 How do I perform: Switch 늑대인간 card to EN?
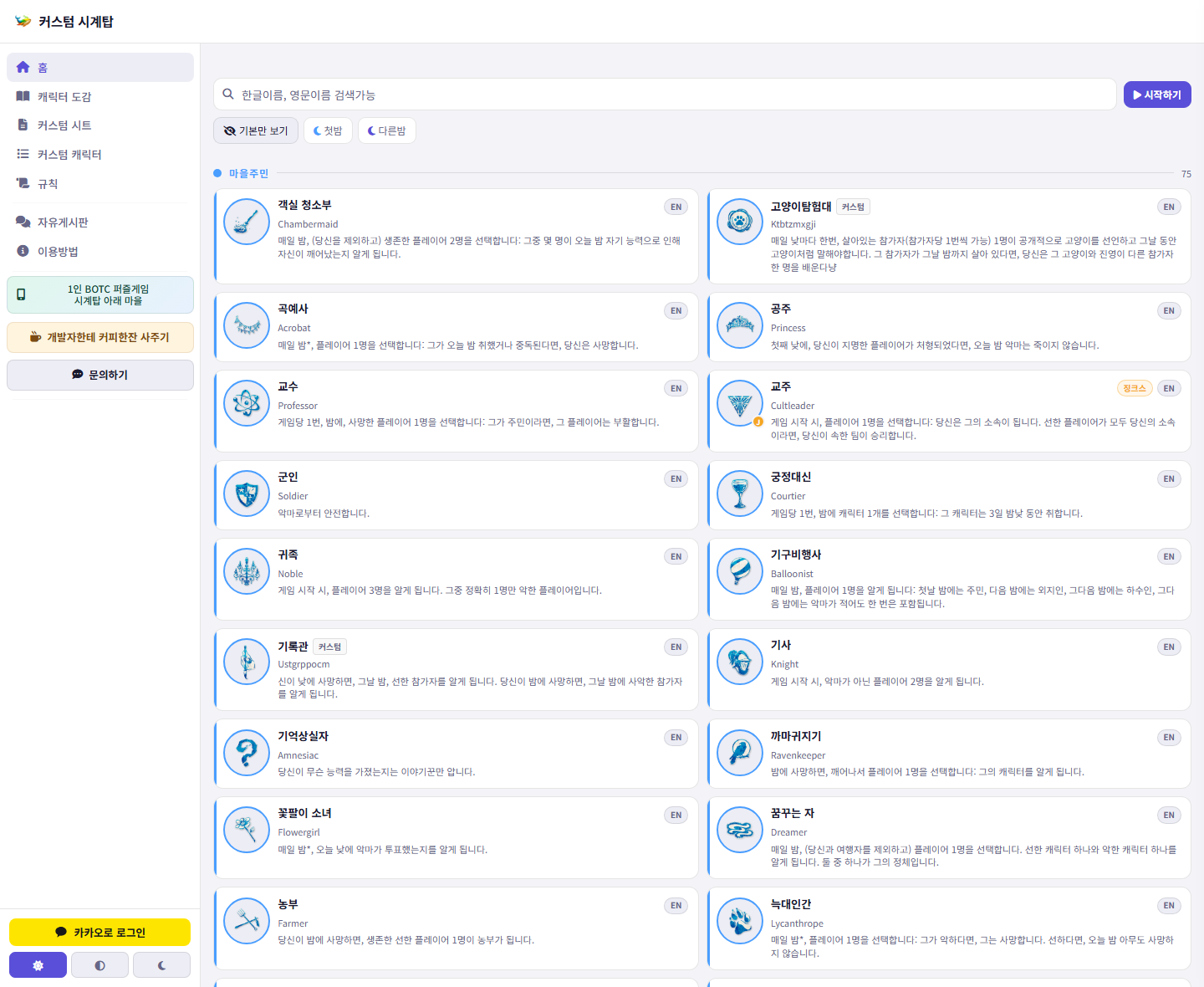coord(1169,906)
